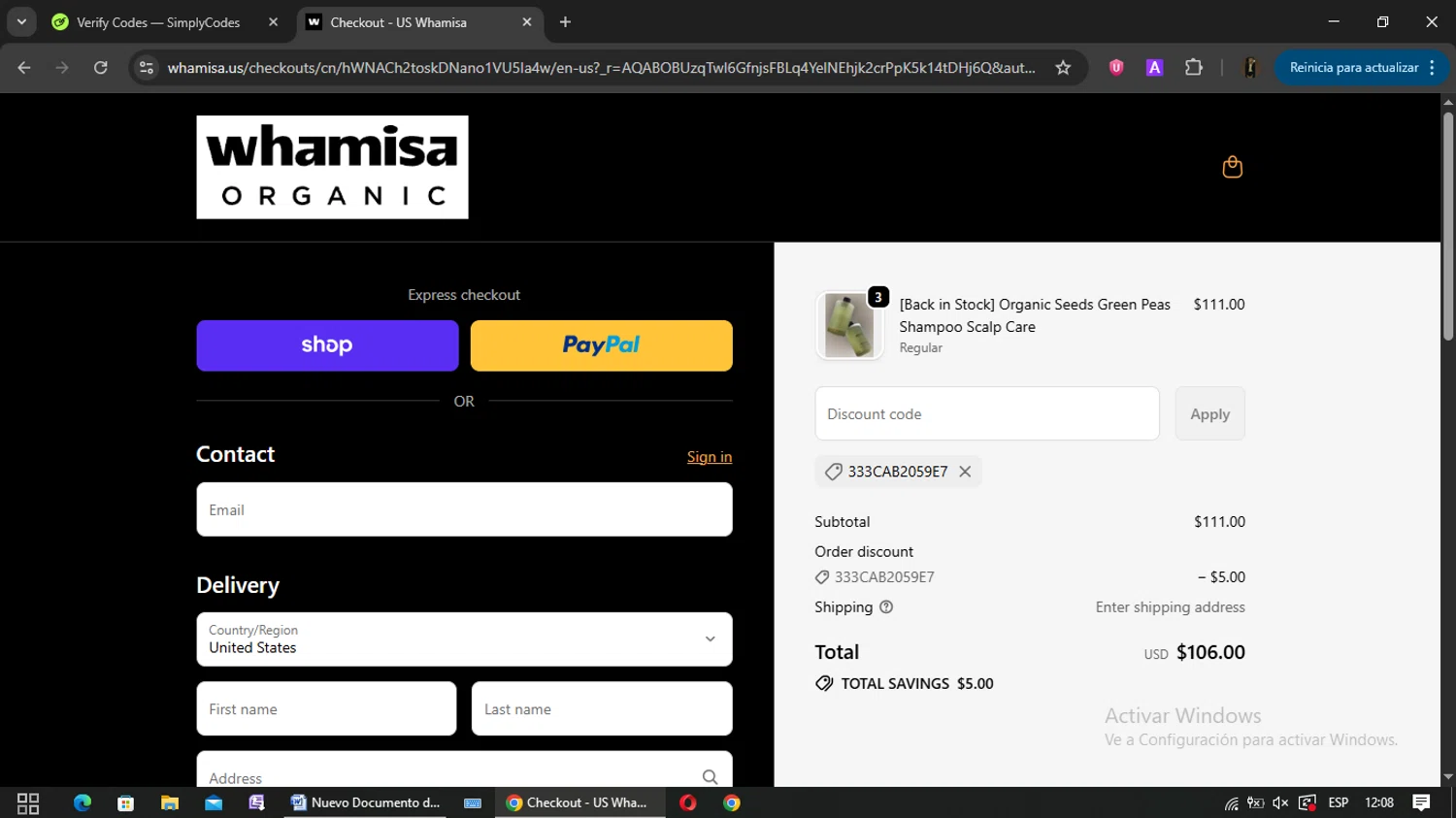
Task: Open the tab search dropdown arrow
Action: click(21, 22)
